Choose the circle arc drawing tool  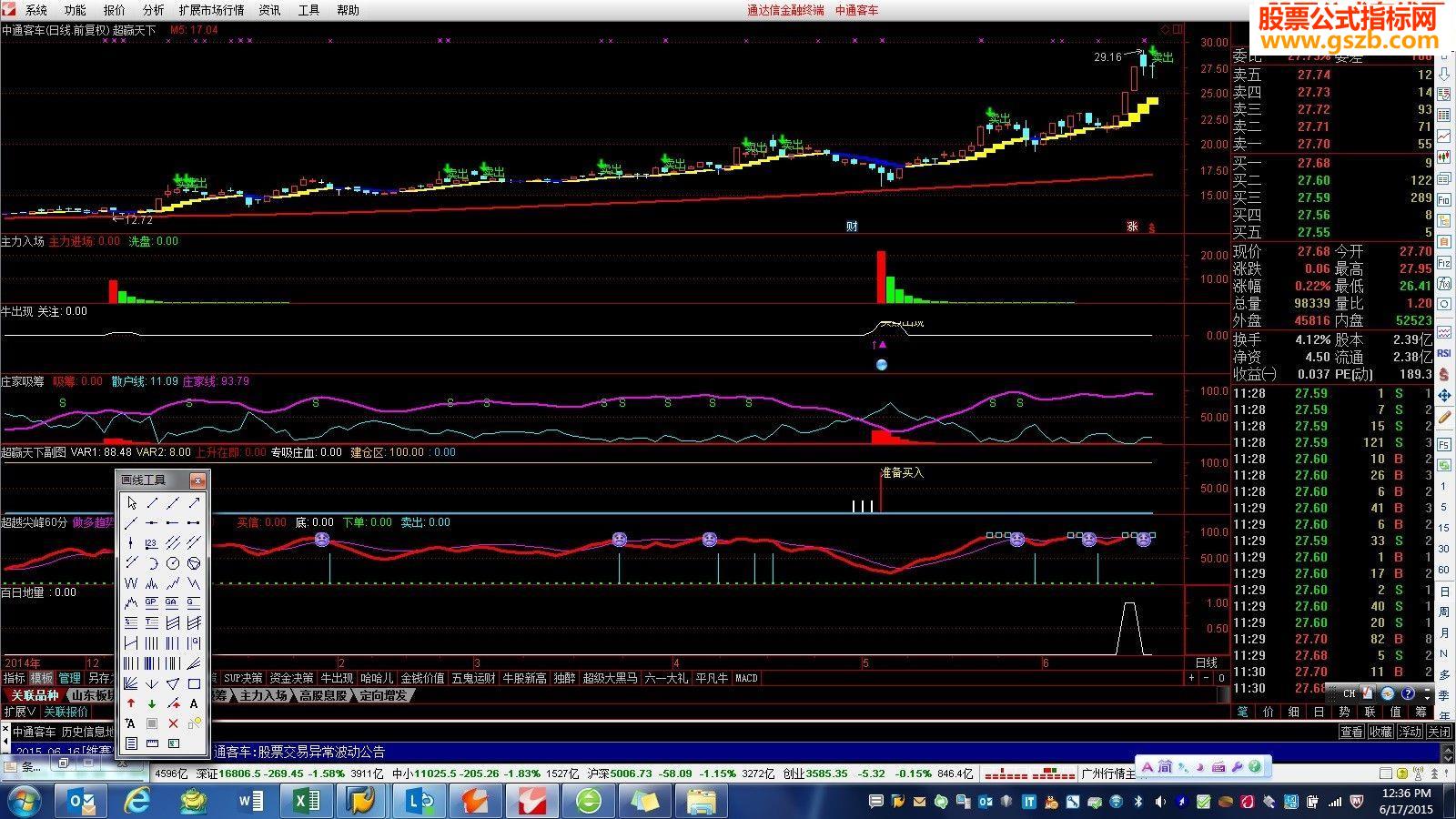(151, 563)
